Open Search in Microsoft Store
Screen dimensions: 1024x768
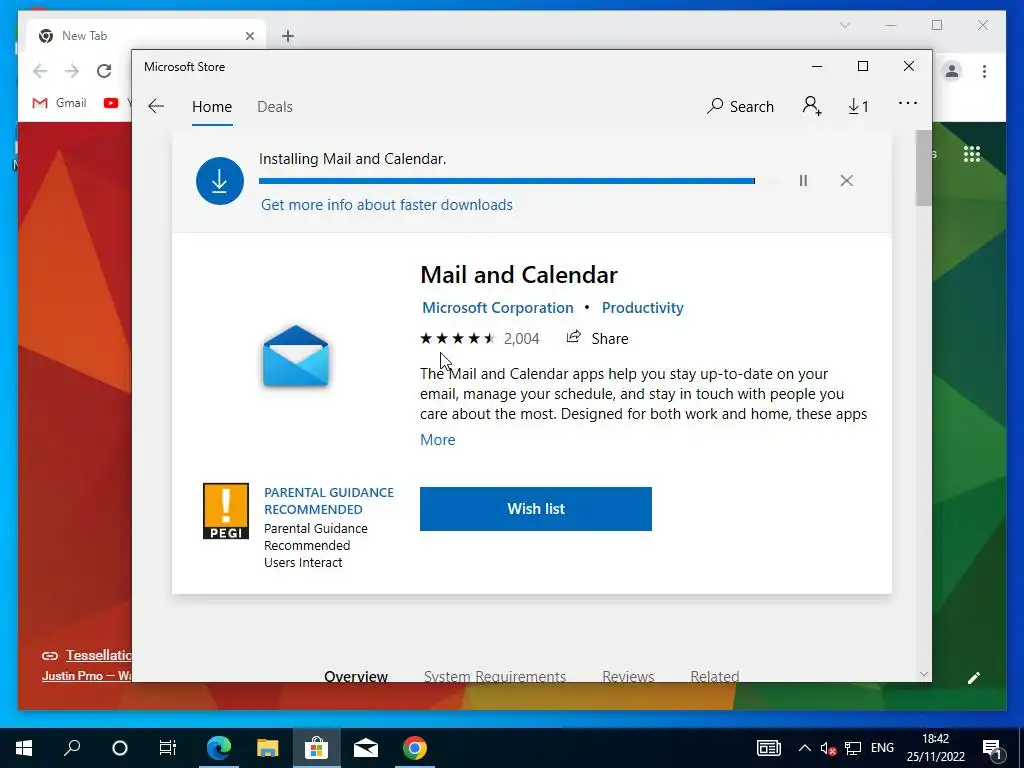pyautogui.click(x=741, y=106)
